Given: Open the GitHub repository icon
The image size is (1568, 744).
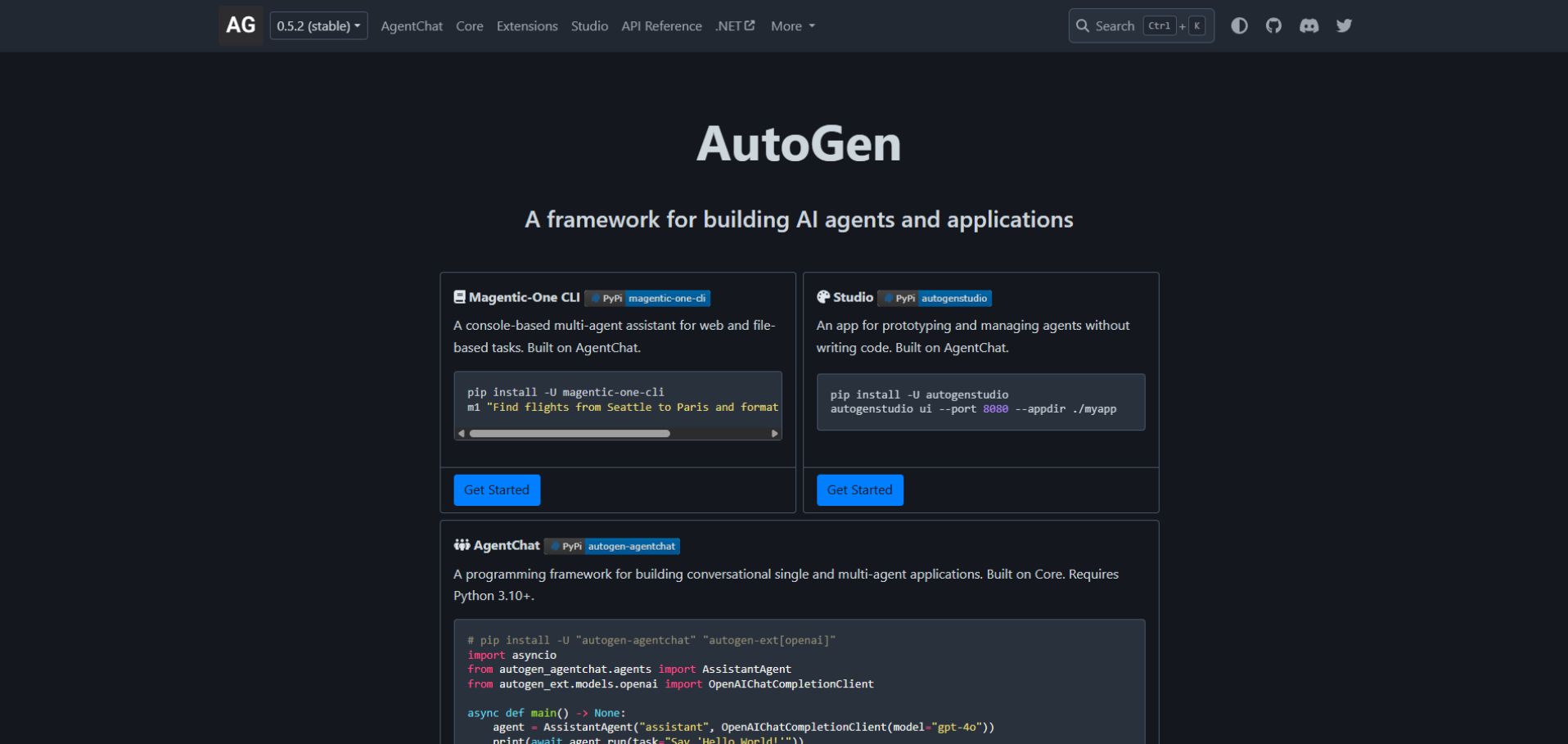Looking at the screenshot, I should tap(1273, 25).
